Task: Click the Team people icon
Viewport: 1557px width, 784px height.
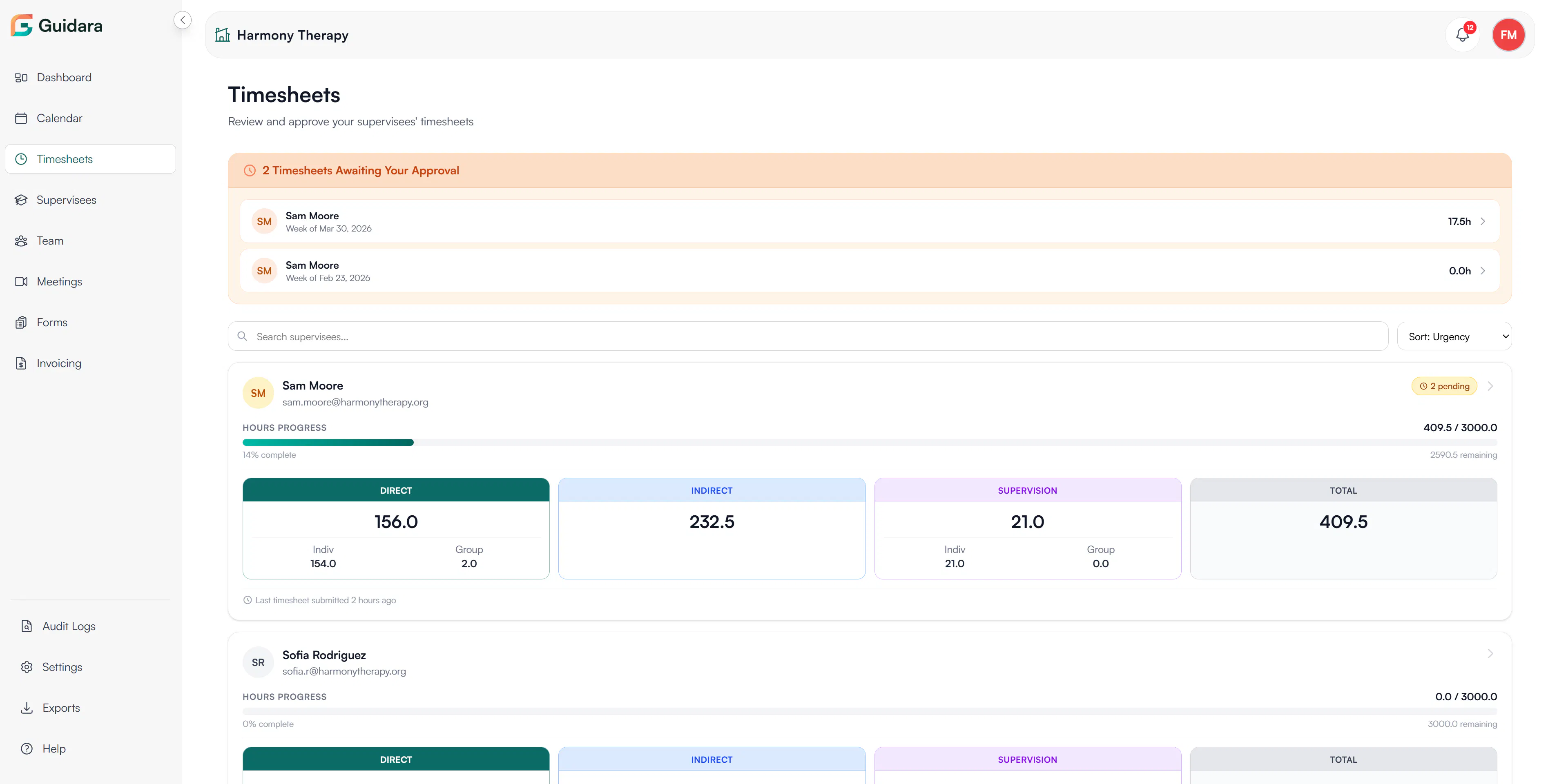Action: [x=21, y=241]
